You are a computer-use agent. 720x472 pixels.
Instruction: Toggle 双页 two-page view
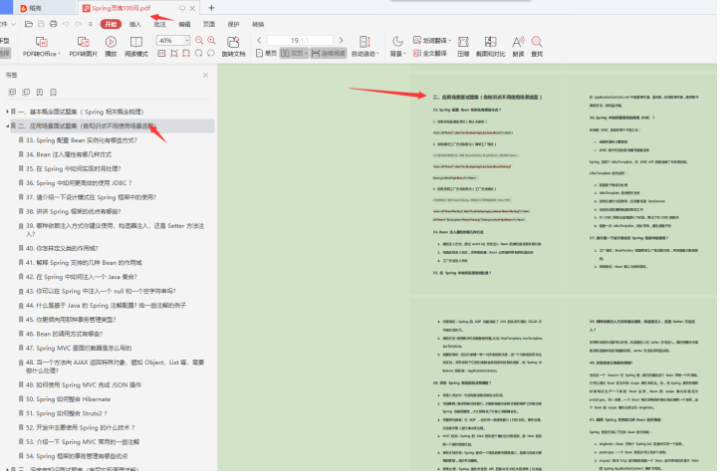point(294,53)
